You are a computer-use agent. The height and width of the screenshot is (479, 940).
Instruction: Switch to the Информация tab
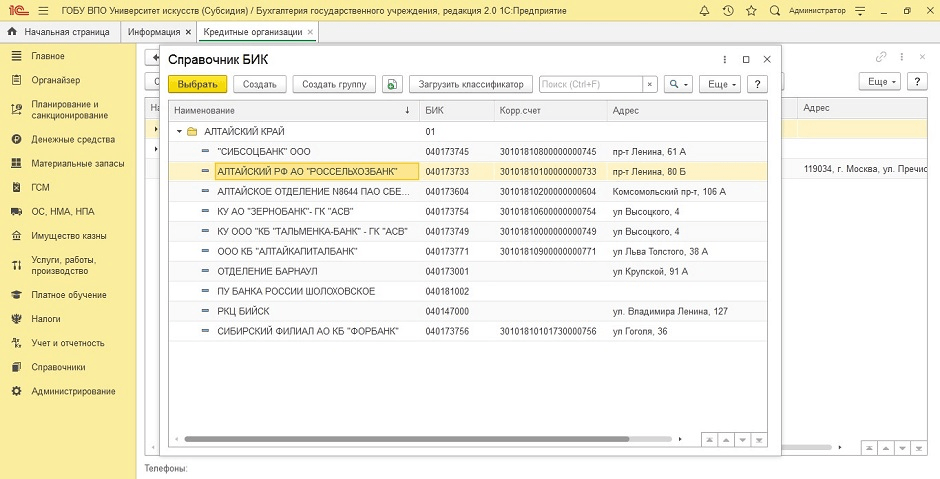click(153, 32)
